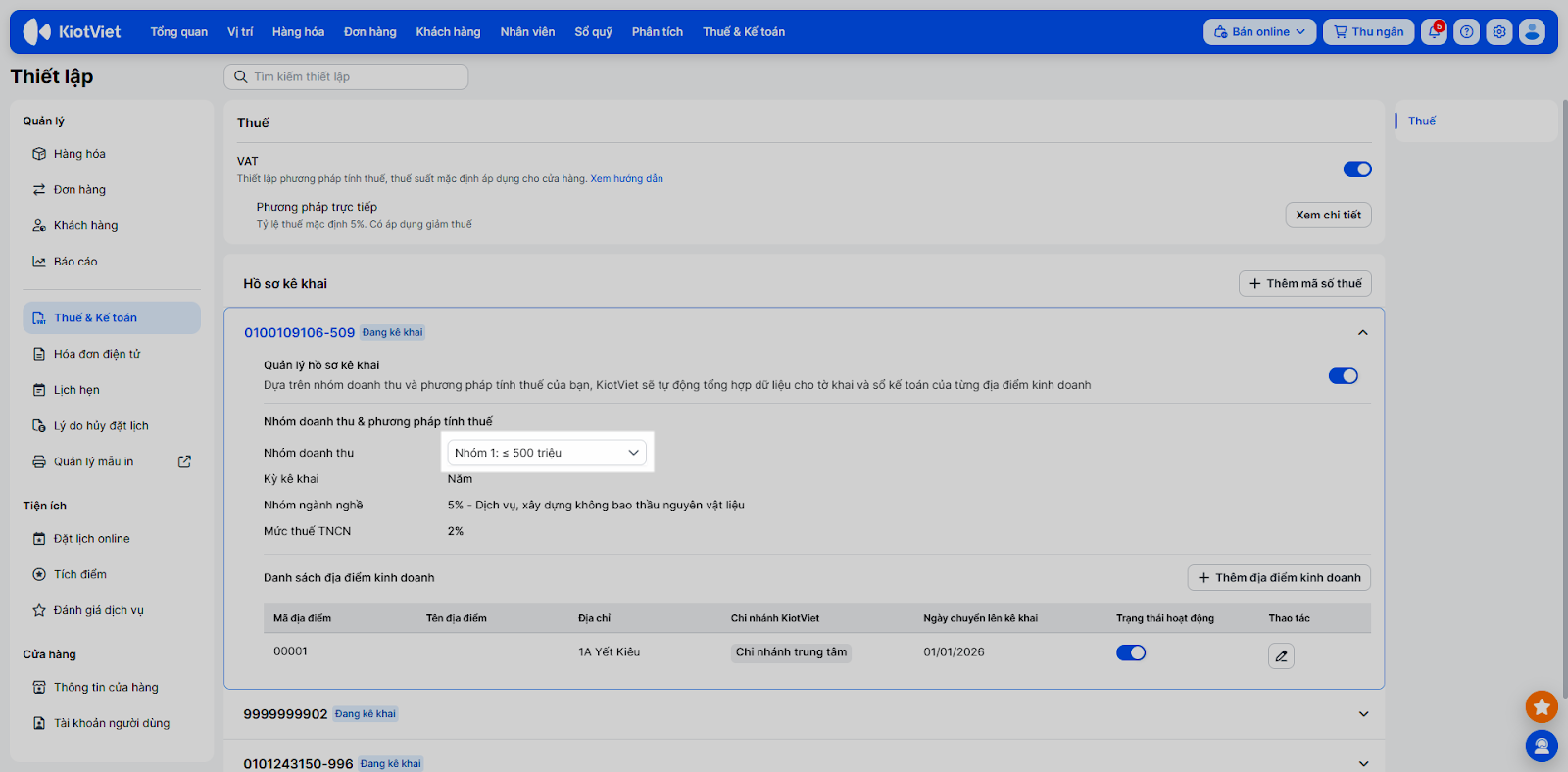Open the user account avatar icon
This screenshot has height=772, width=1568.
[1532, 32]
